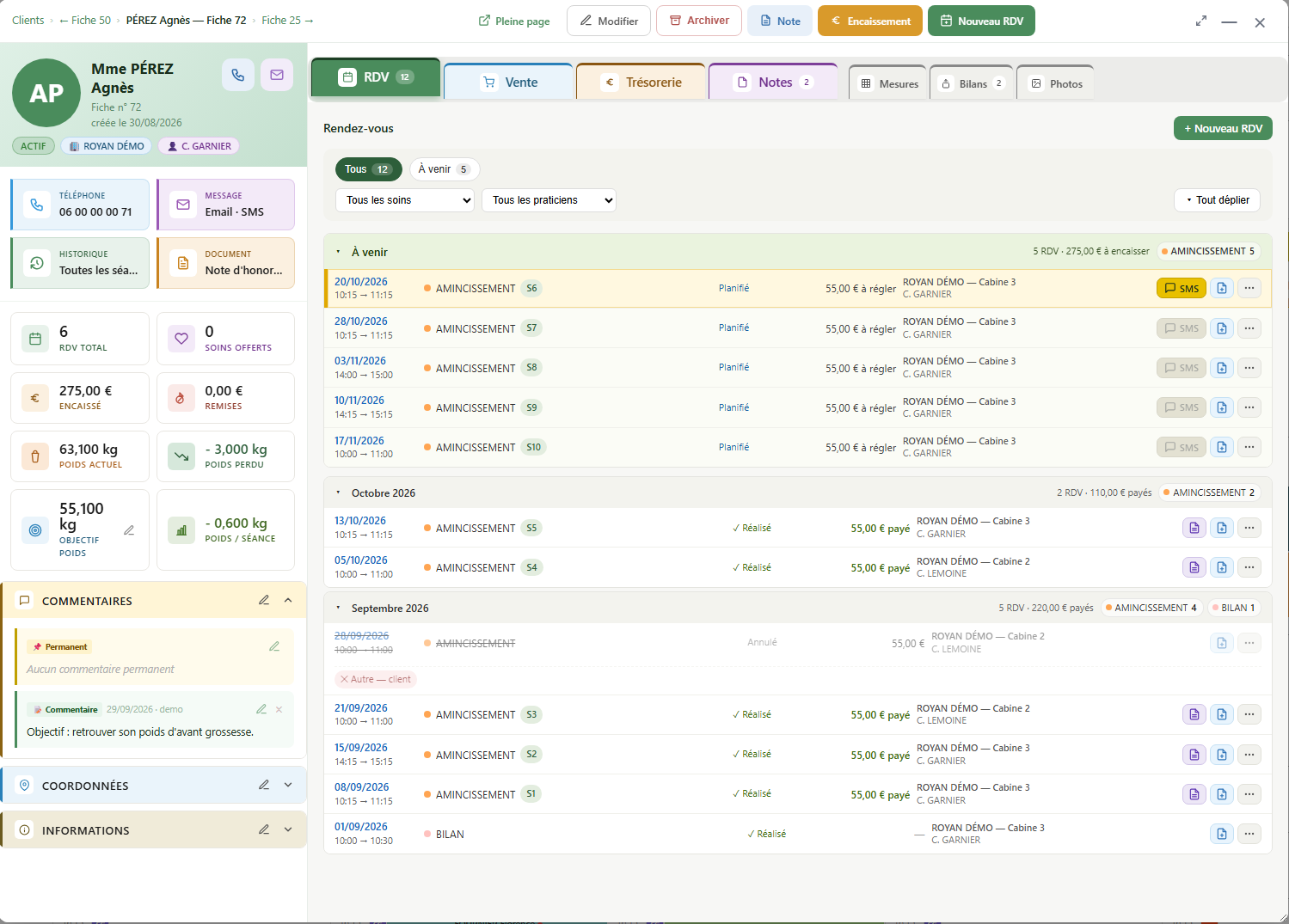1289x924 pixels.
Task: Open the more options menu for 03/11/2026
Action: (x=1249, y=368)
